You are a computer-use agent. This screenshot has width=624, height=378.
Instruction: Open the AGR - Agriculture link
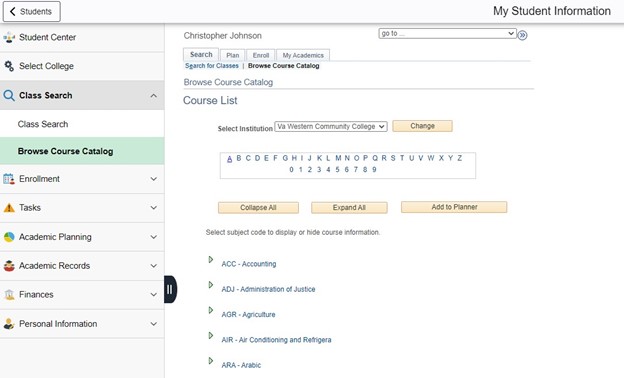tap(248, 314)
